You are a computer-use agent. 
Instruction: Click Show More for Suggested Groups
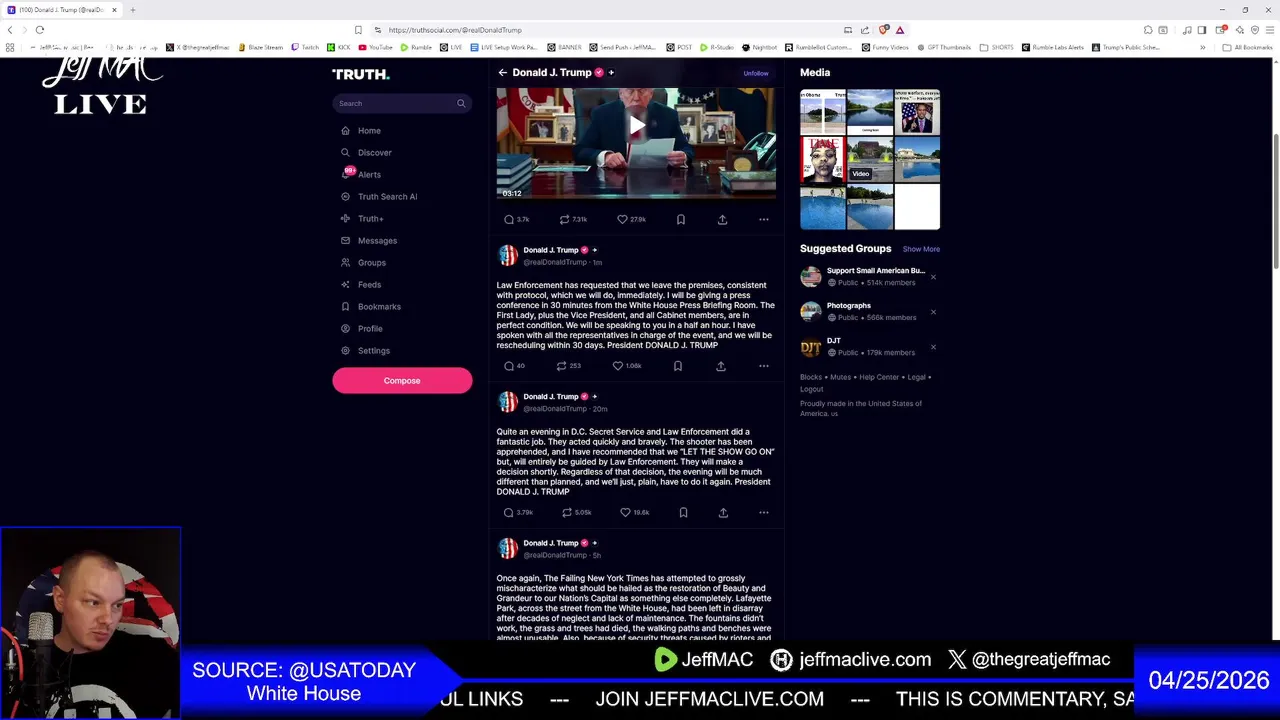(x=921, y=249)
